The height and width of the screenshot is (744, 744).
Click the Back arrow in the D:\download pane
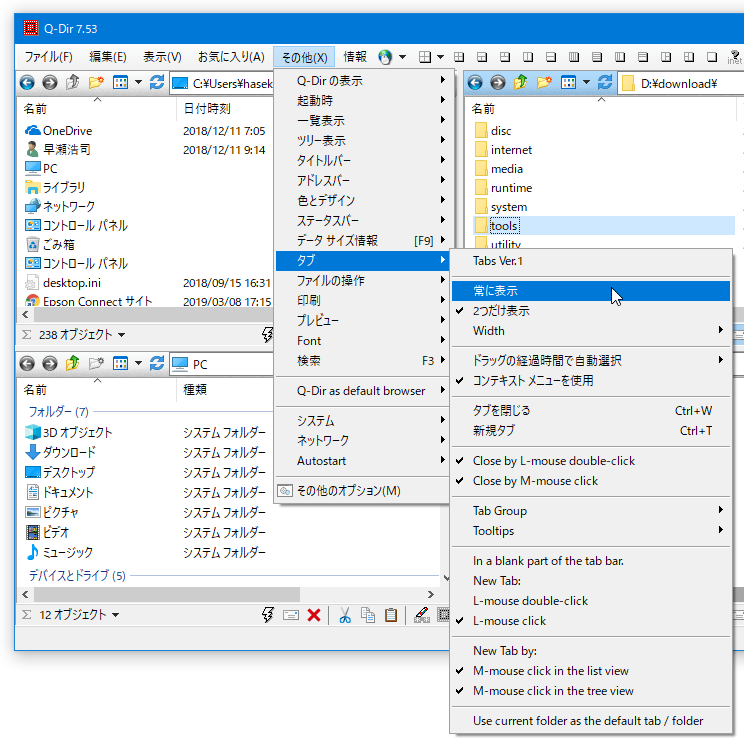(475, 83)
